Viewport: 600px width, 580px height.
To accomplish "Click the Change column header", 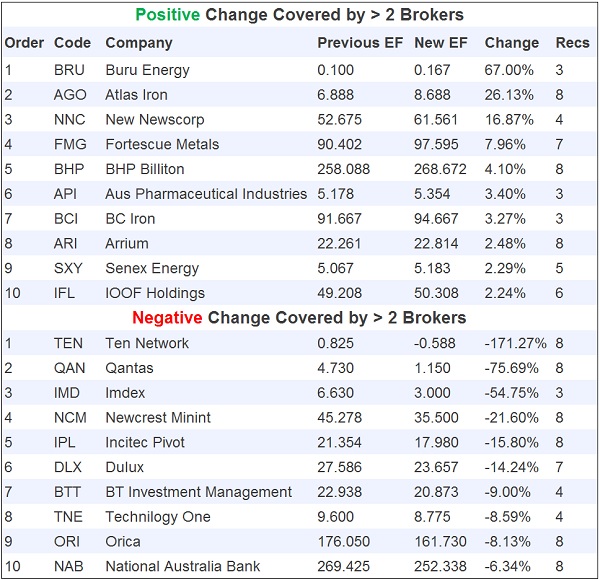I will (511, 43).
